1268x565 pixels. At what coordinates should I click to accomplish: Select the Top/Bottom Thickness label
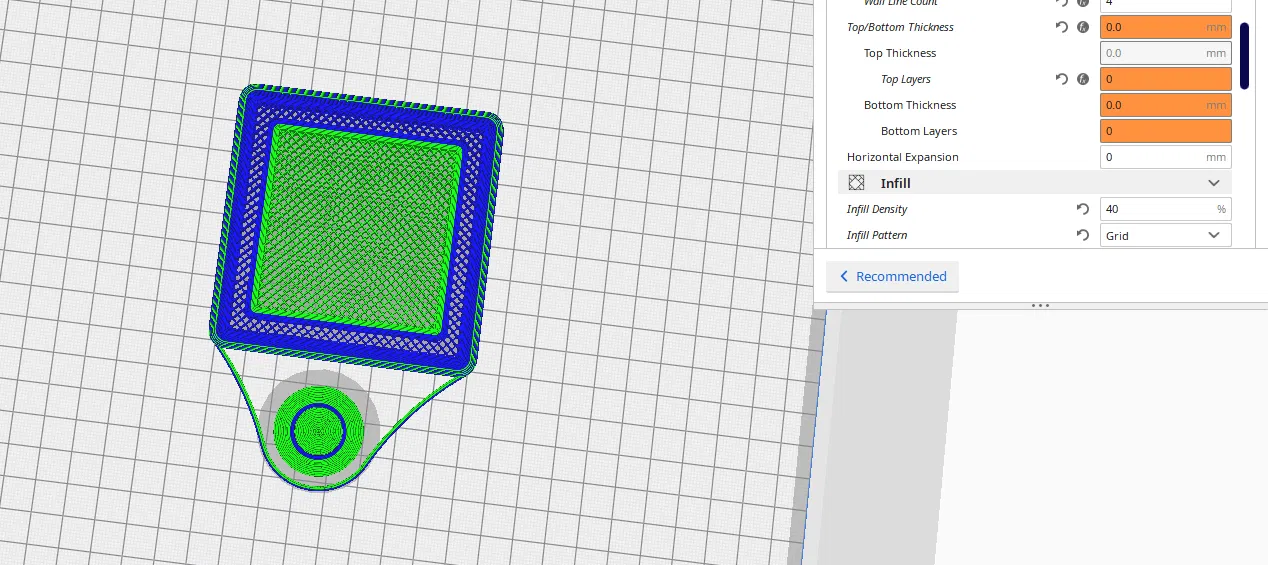pyautogui.click(x=900, y=27)
